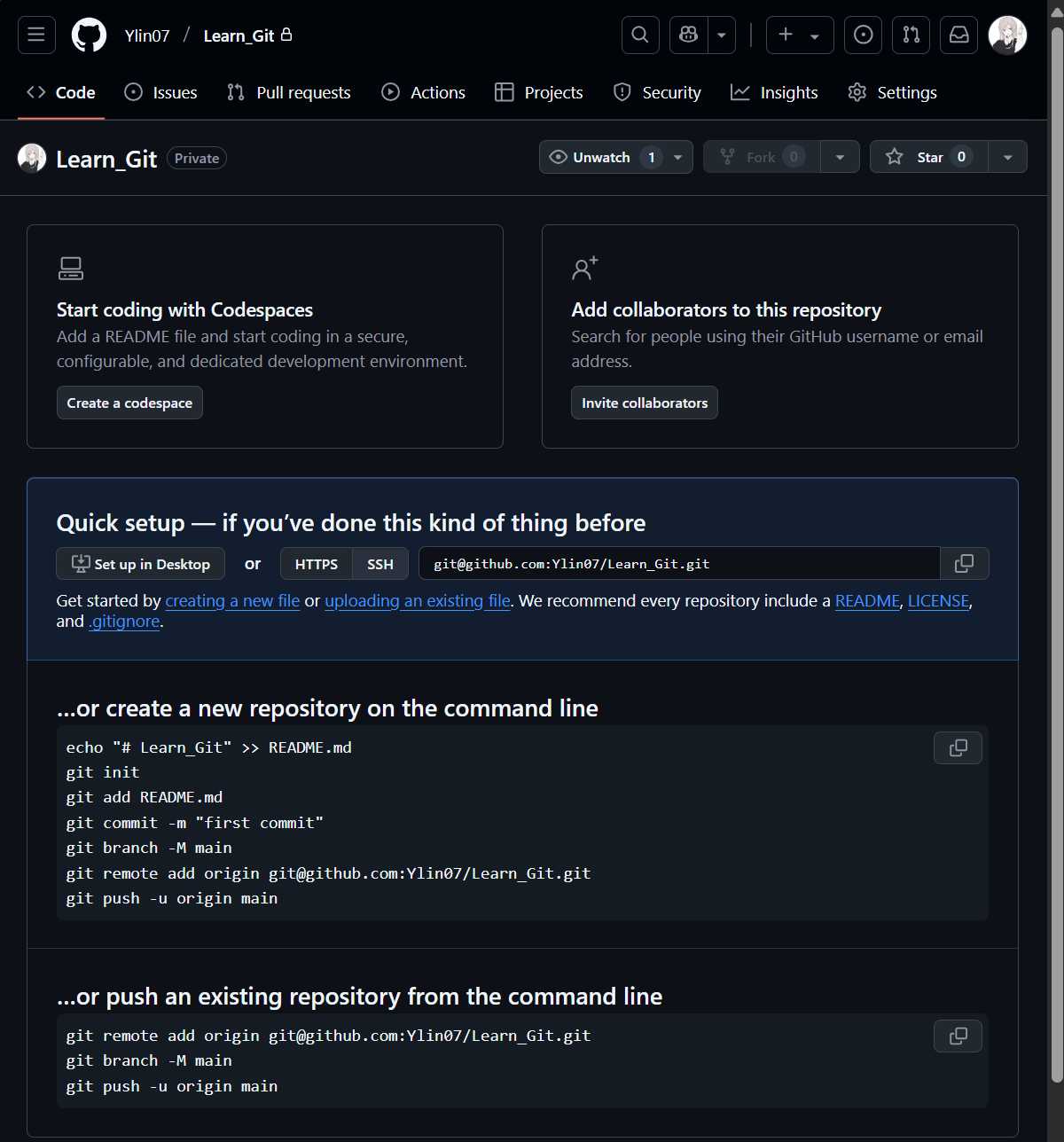Open the hamburger navigation menu
This screenshot has width=1064, height=1142.
36,35
